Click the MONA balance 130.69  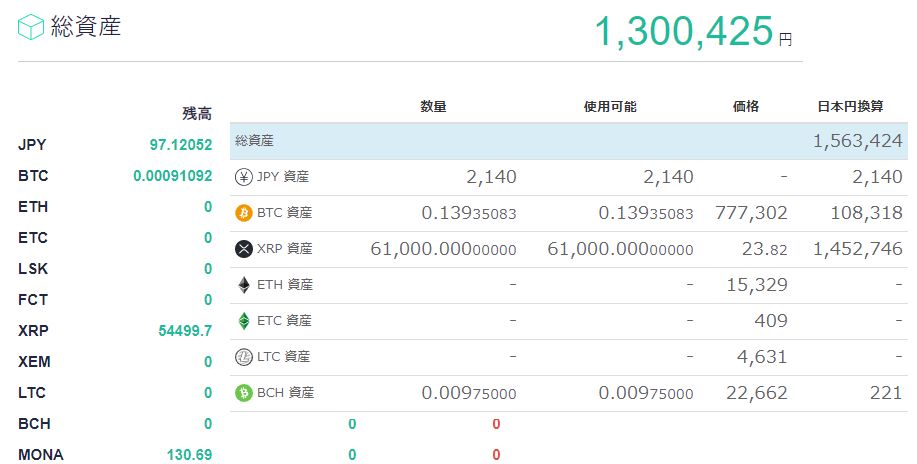[189, 455]
